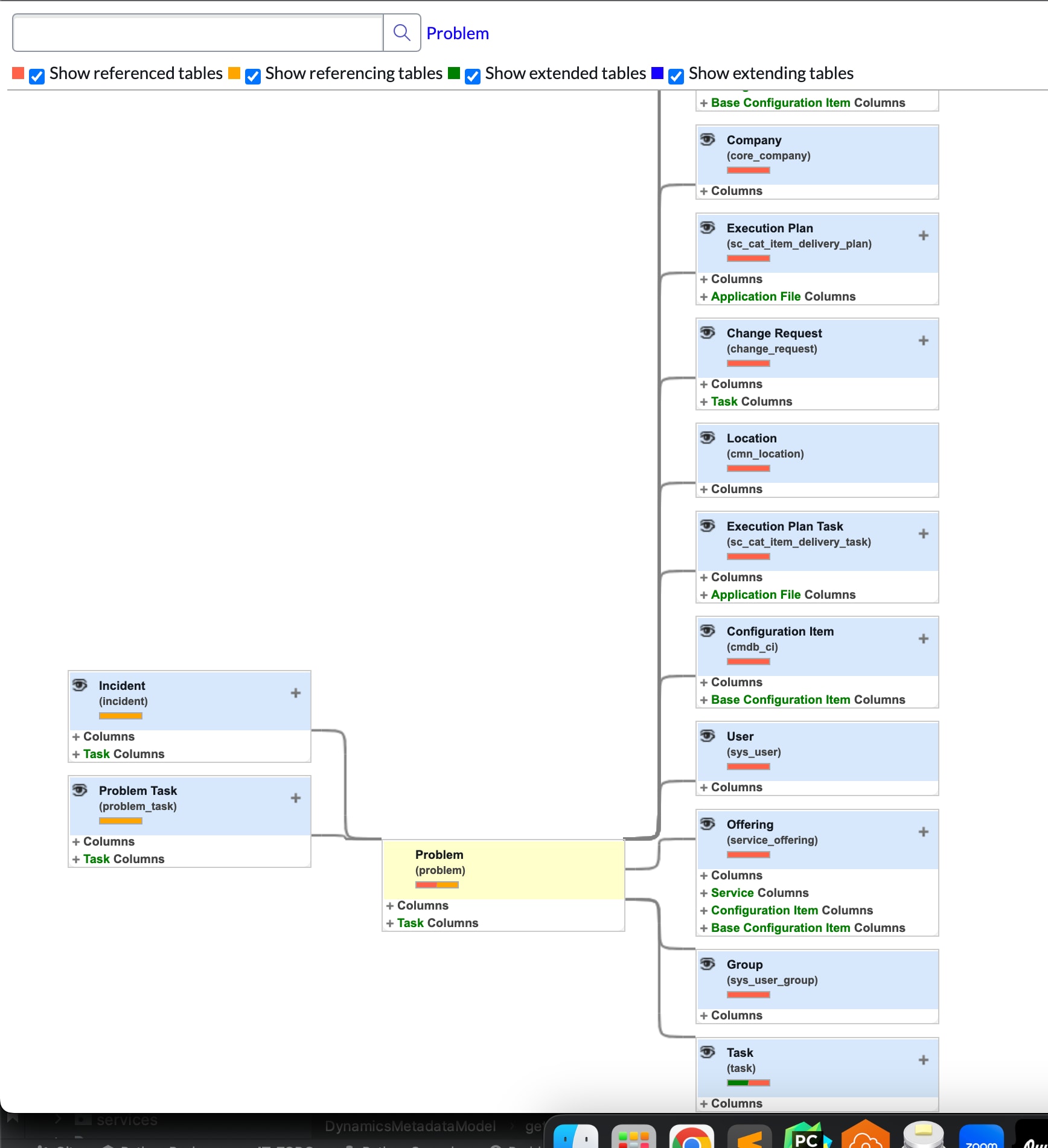Click the eye icon on the Task table
1048x1148 pixels.
click(707, 1051)
